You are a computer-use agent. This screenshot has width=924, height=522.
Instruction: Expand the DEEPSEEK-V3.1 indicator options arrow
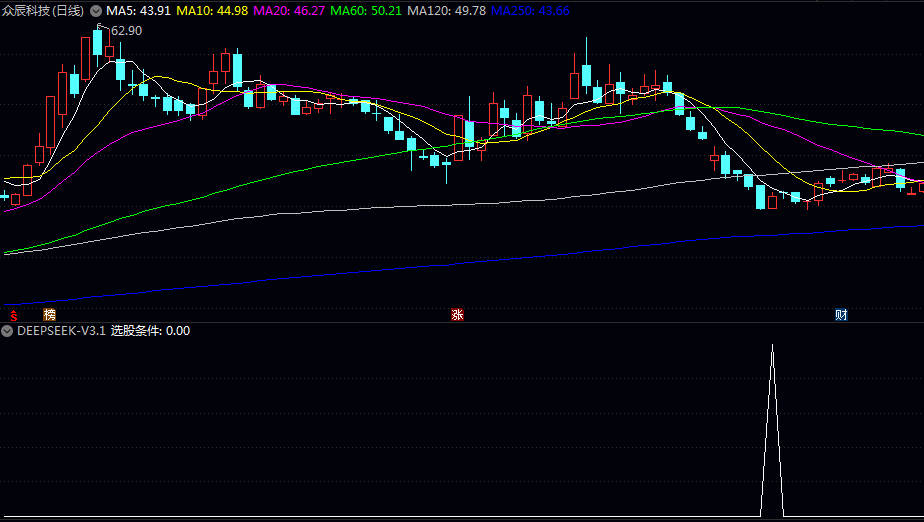(8, 331)
